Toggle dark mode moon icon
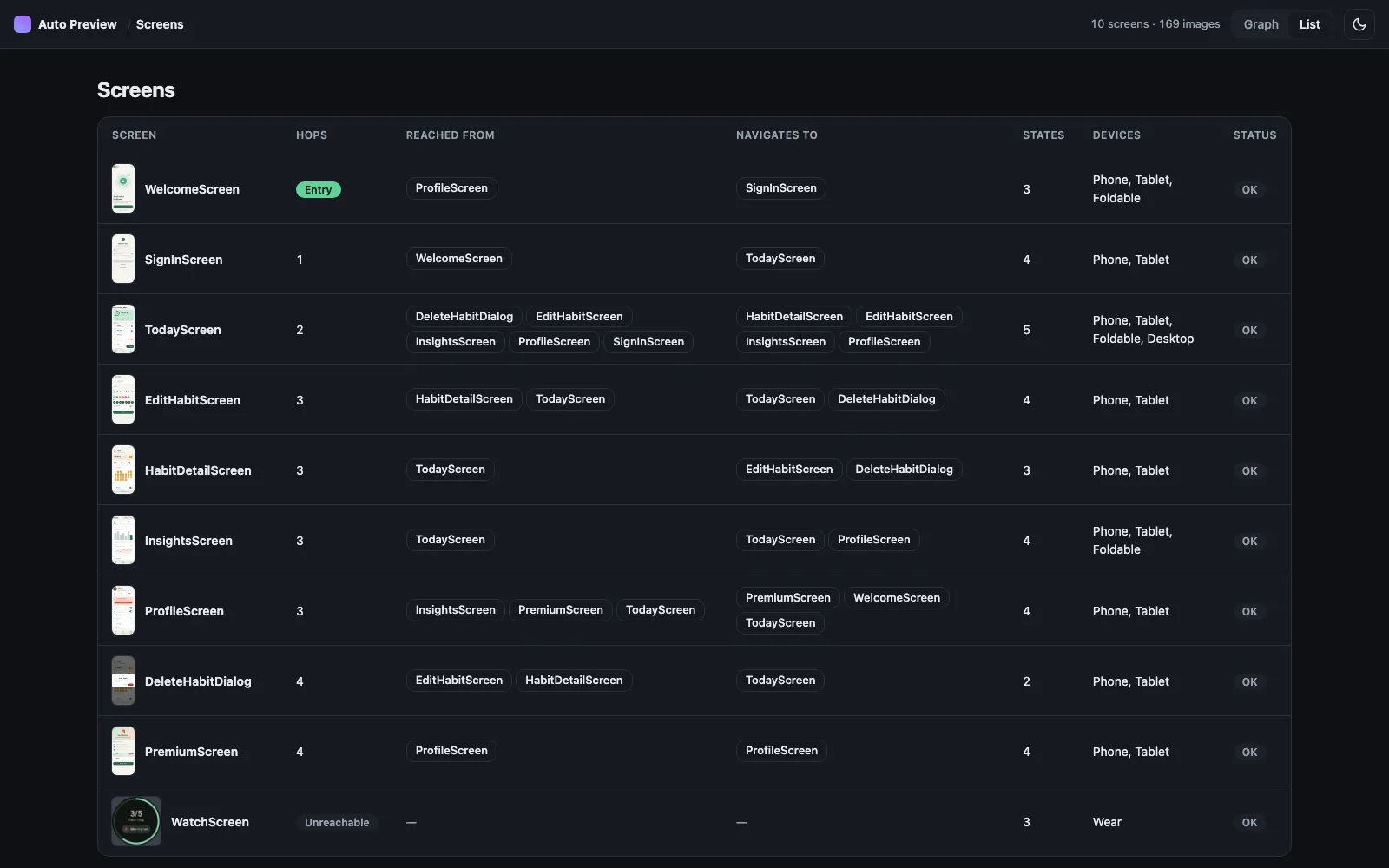Viewport: 1389px width, 868px height. coord(1359,24)
